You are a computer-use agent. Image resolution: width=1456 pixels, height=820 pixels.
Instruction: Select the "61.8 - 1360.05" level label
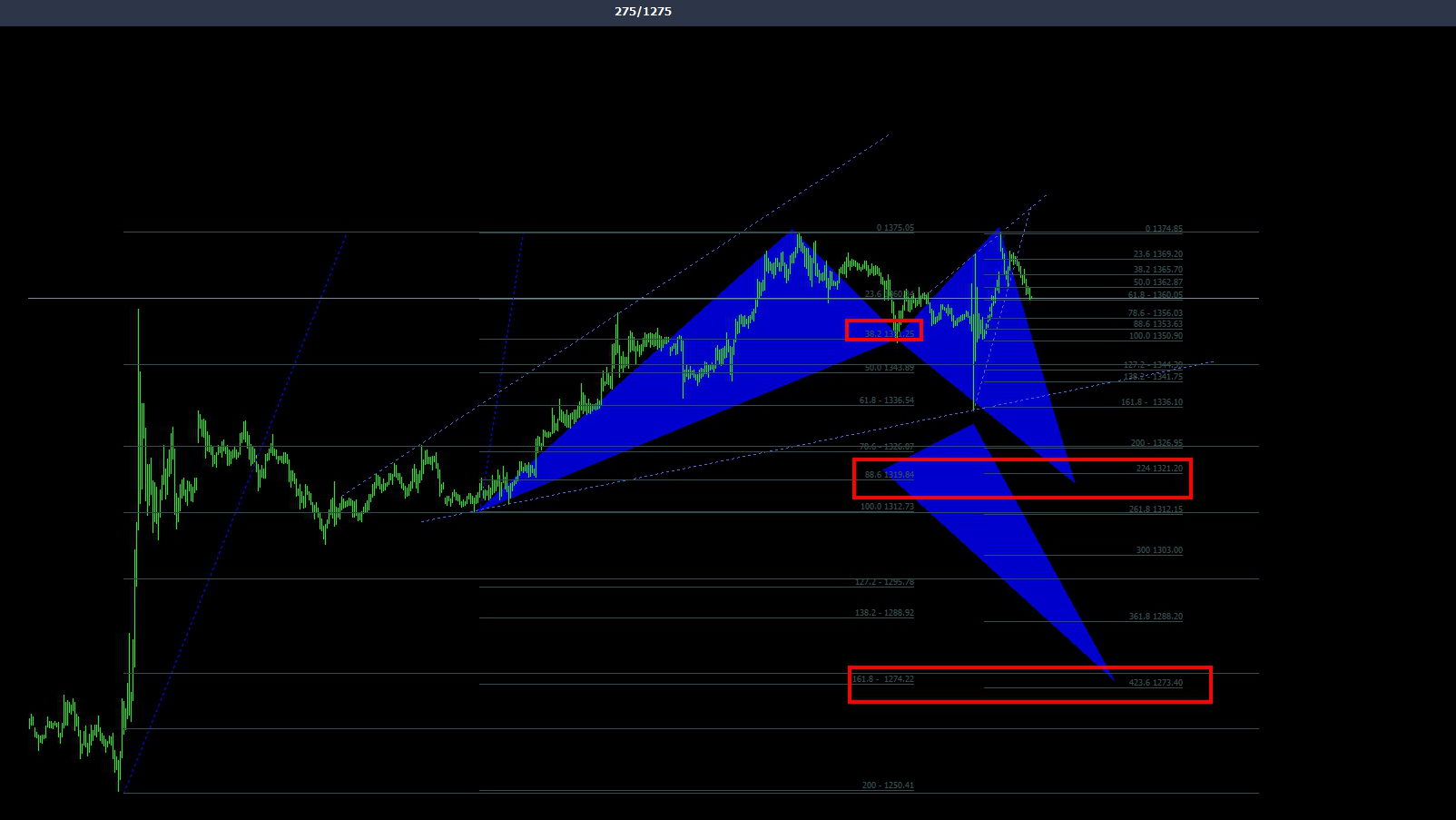tap(1155, 295)
